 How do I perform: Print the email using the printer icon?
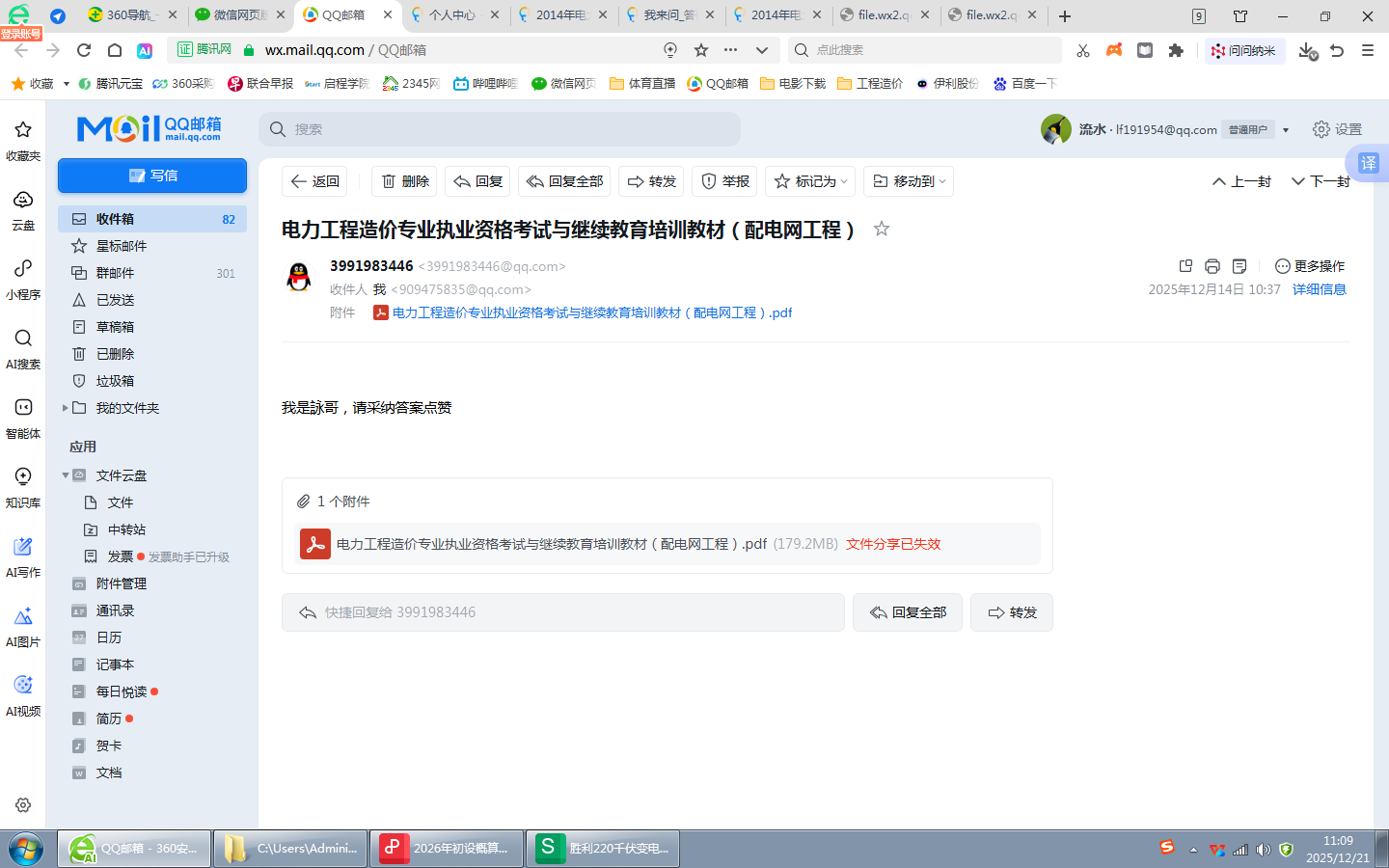tap(1212, 265)
